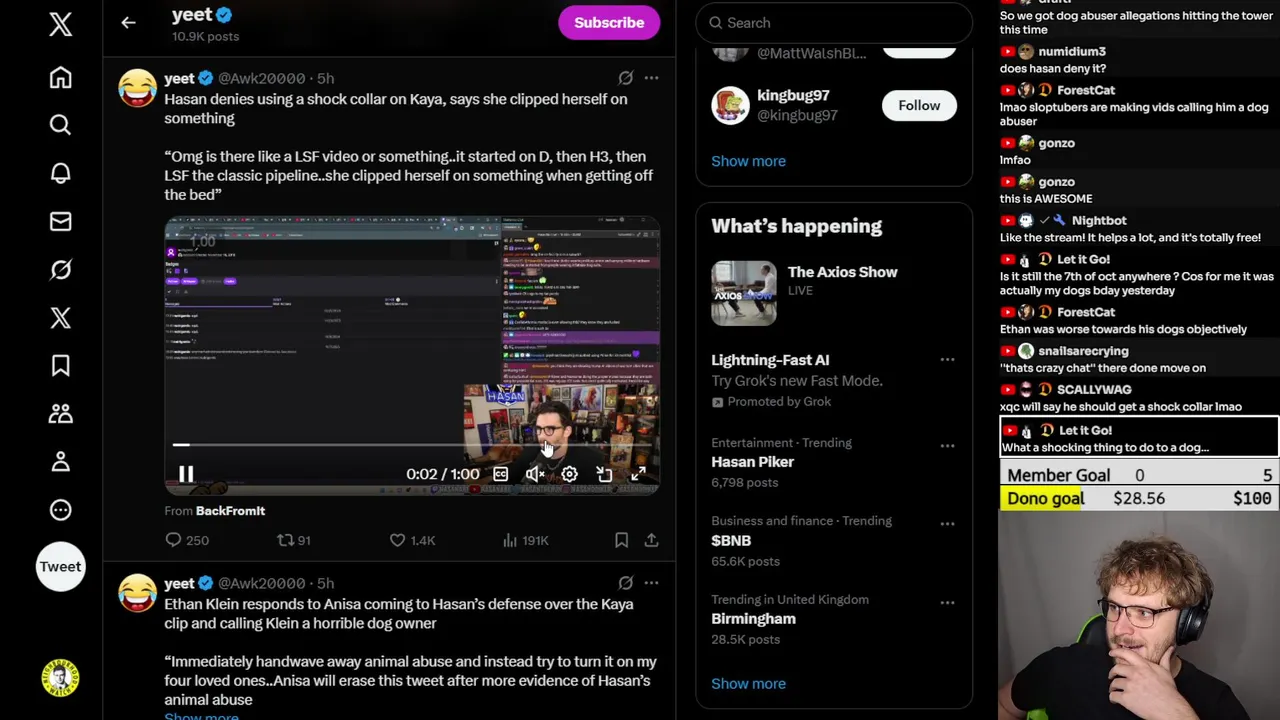Like the post with 1.4K likes
Viewport: 1280px width, 720px height.
[x=412, y=540]
